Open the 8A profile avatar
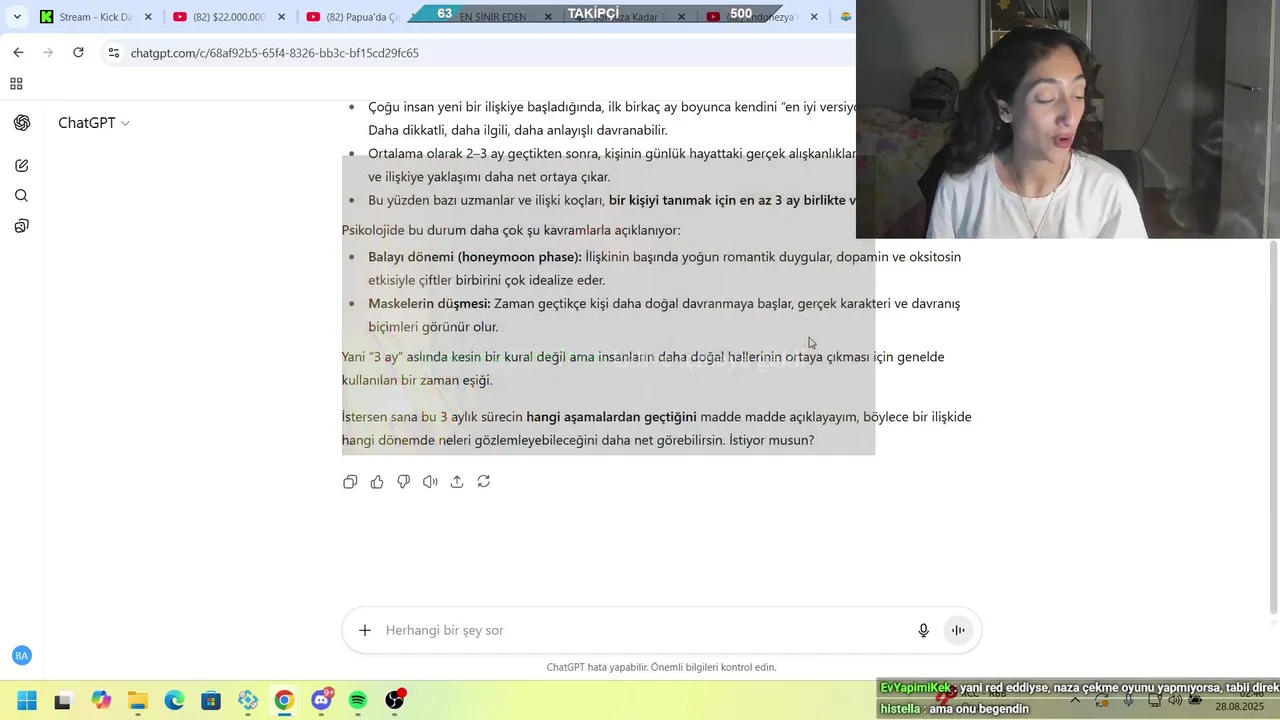Image resolution: width=1280 pixels, height=720 pixels. [22, 656]
